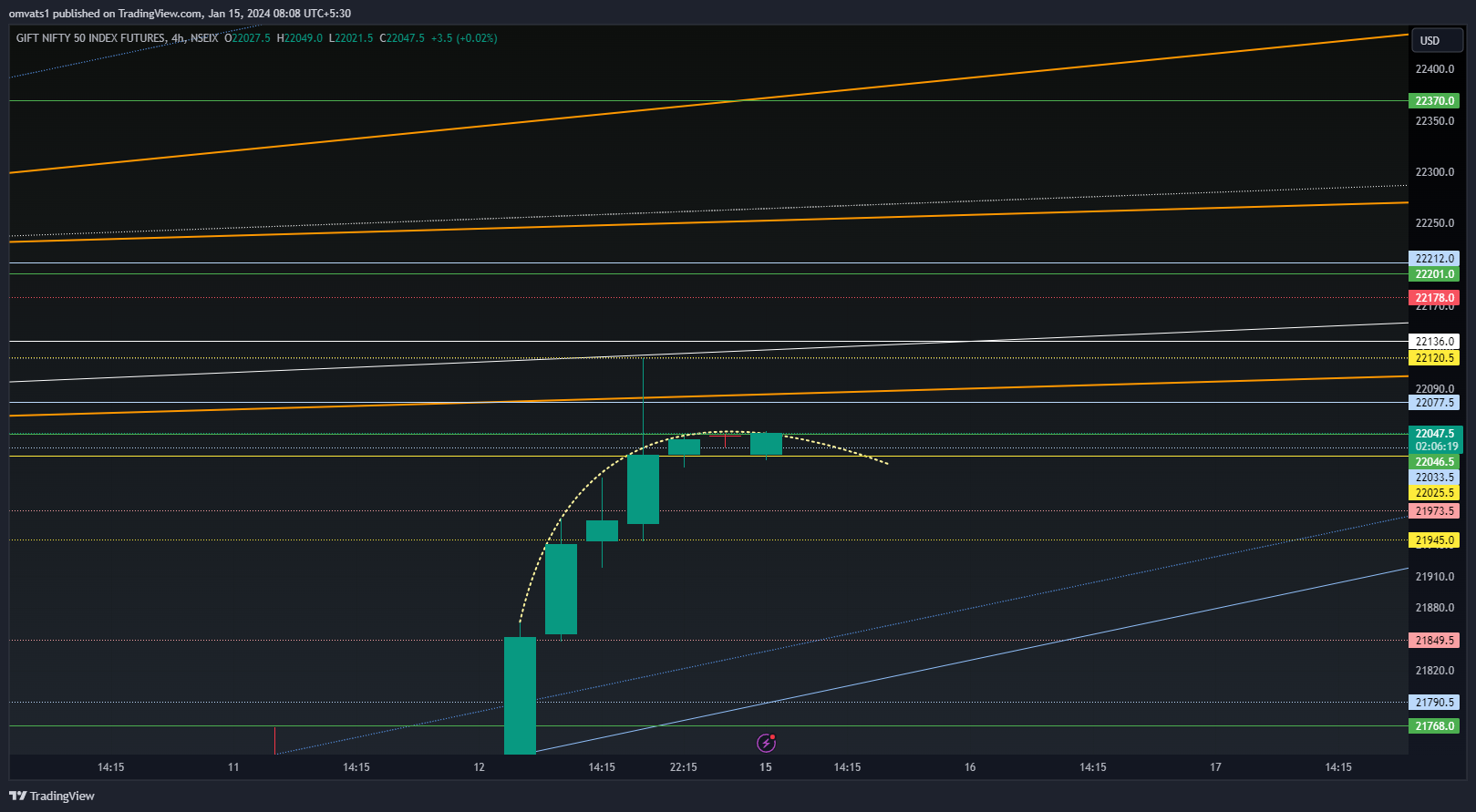Click the 22:15 time axis label
Screen dimensions: 1476x812
click(684, 767)
